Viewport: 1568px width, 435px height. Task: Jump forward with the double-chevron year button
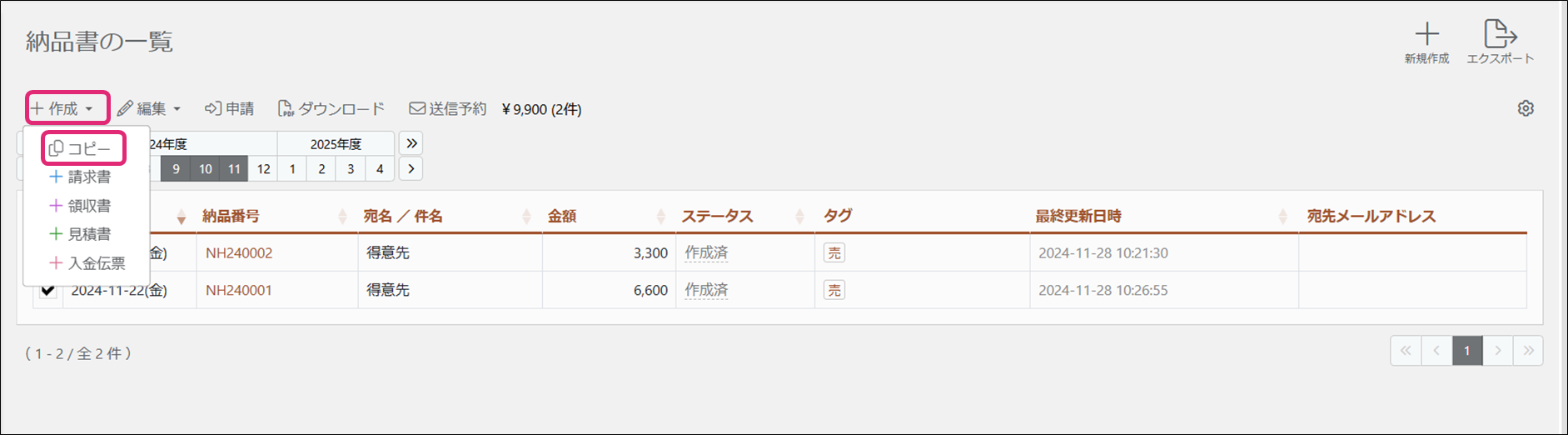tap(411, 143)
